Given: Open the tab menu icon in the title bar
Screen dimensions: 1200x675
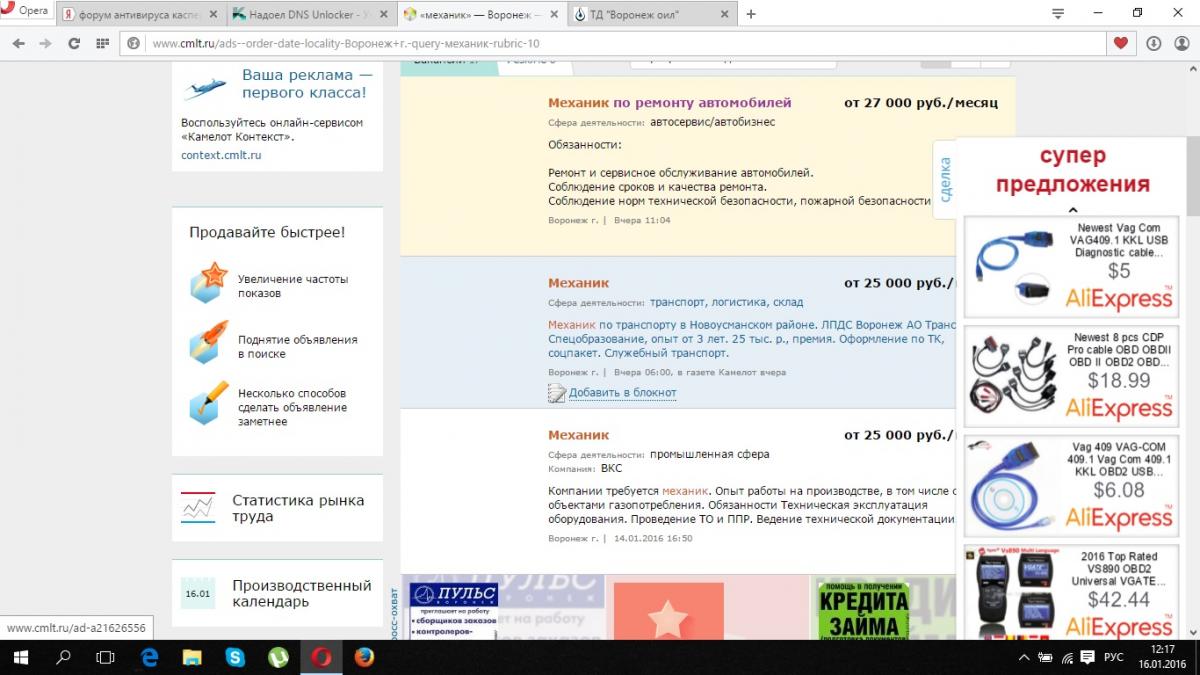Looking at the screenshot, I should coord(1058,13).
